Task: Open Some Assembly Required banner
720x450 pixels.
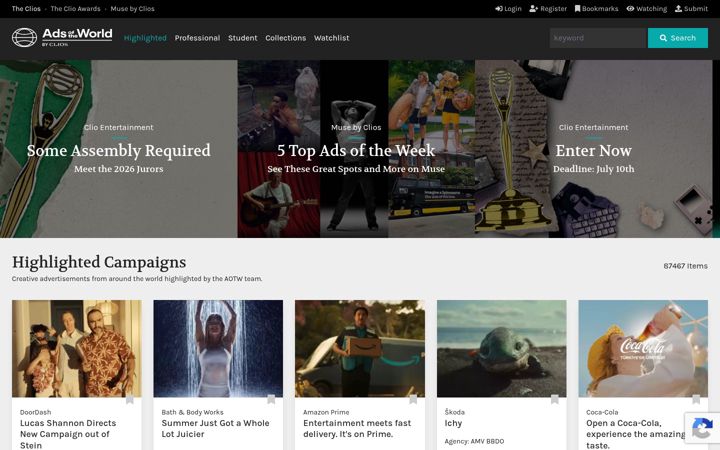Action: 118,149
